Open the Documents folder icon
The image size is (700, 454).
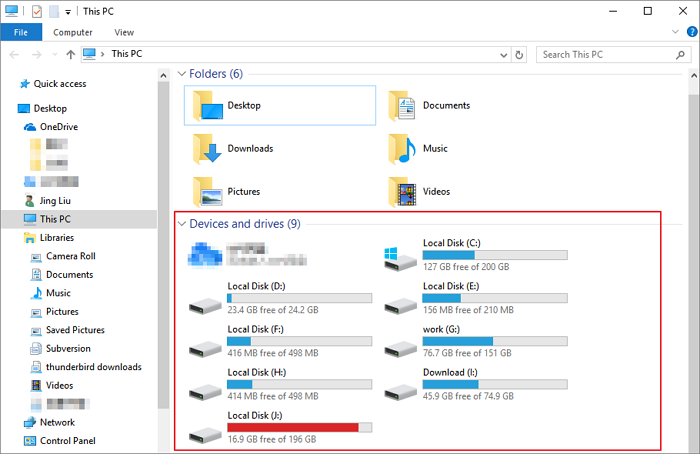tap(402, 105)
